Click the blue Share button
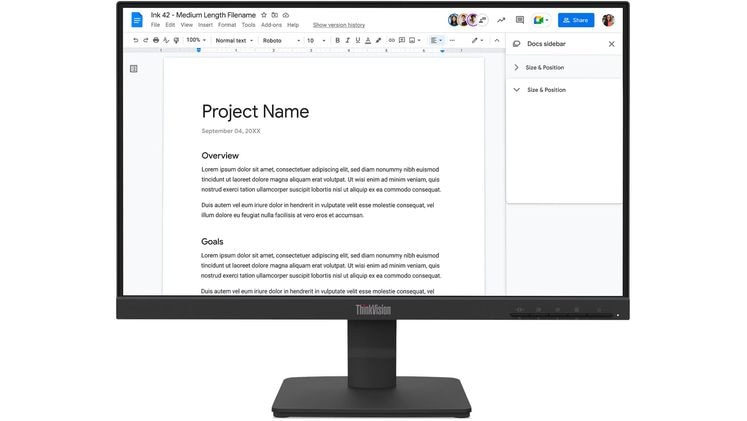Image resolution: width=747 pixels, height=421 pixels. pos(575,20)
